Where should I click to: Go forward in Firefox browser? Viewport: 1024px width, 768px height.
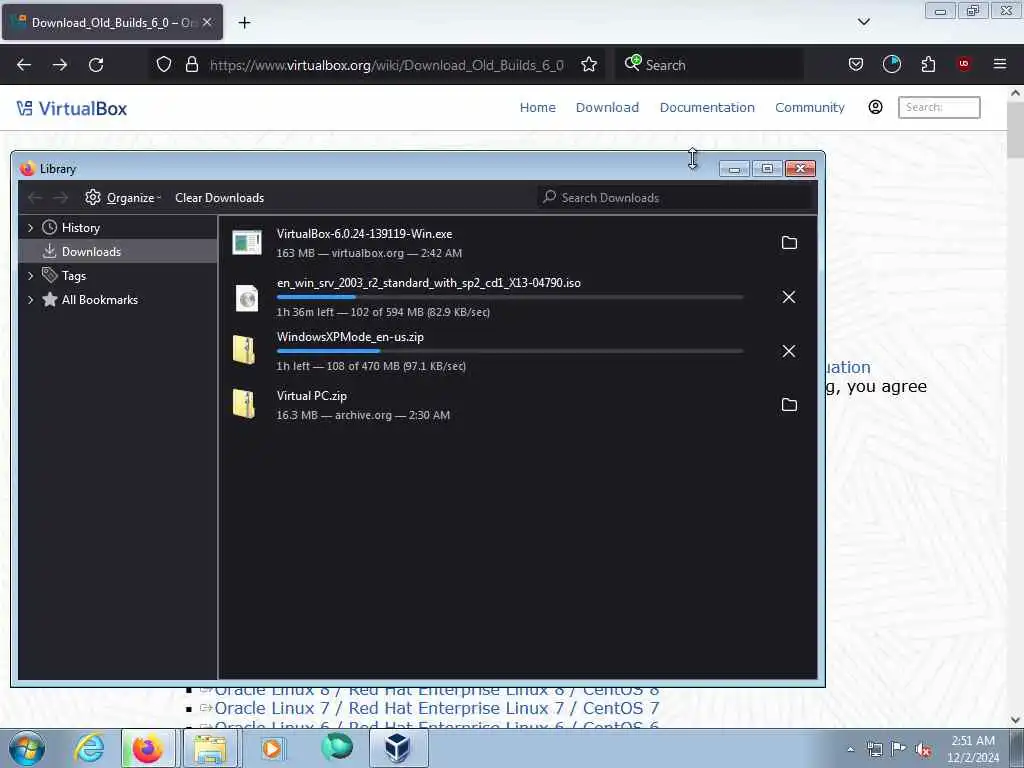coord(60,65)
